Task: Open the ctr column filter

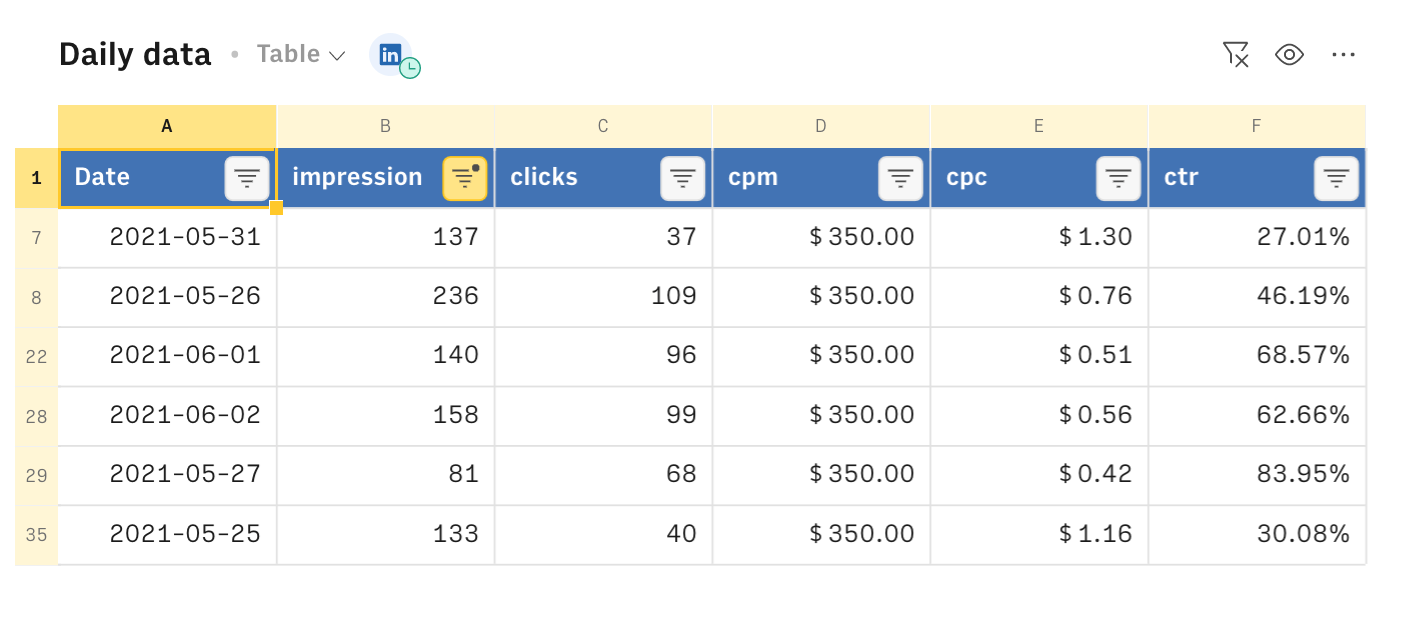Action: pyautogui.click(x=1337, y=179)
